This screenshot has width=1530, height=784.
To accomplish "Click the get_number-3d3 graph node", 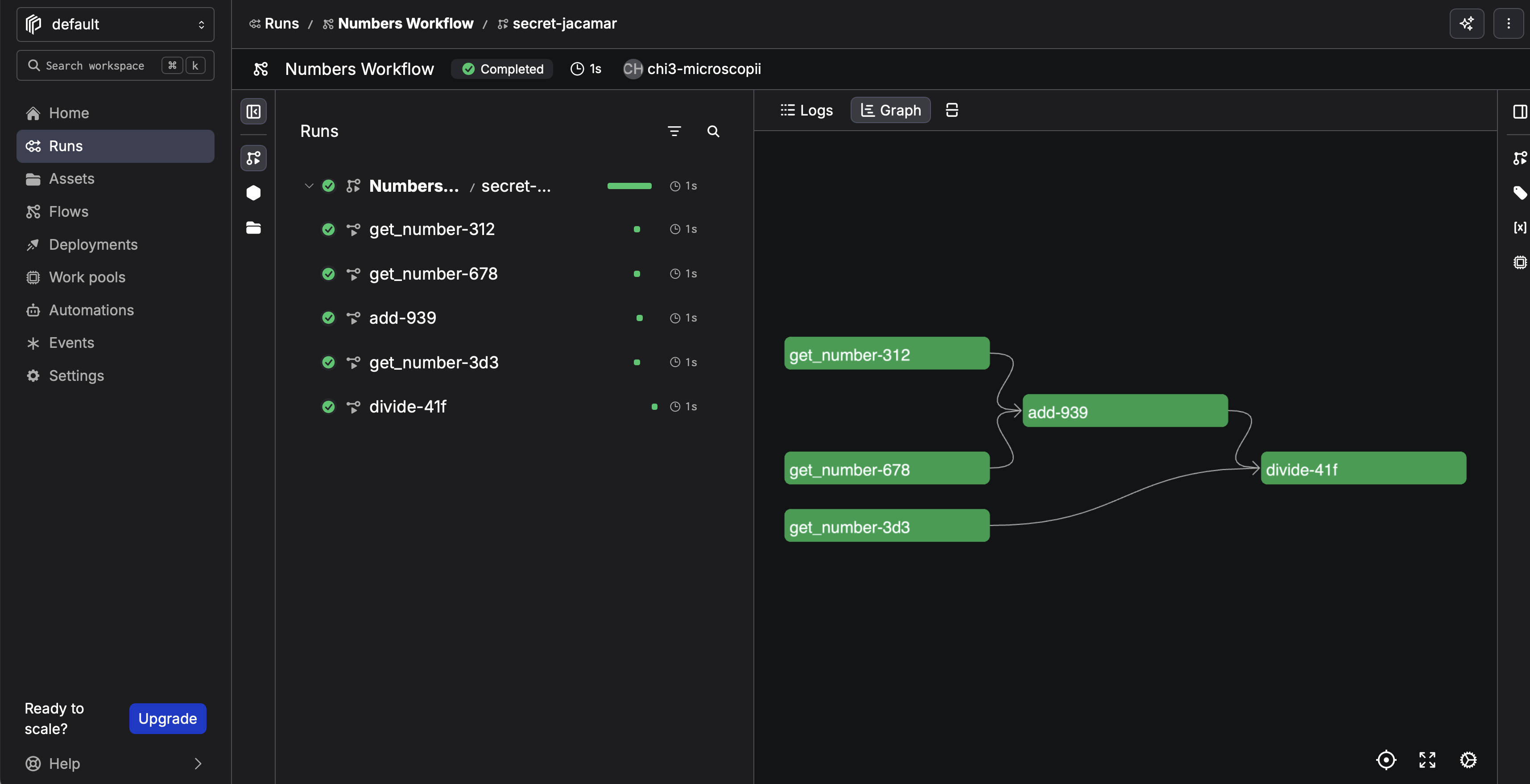I will click(x=887, y=526).
